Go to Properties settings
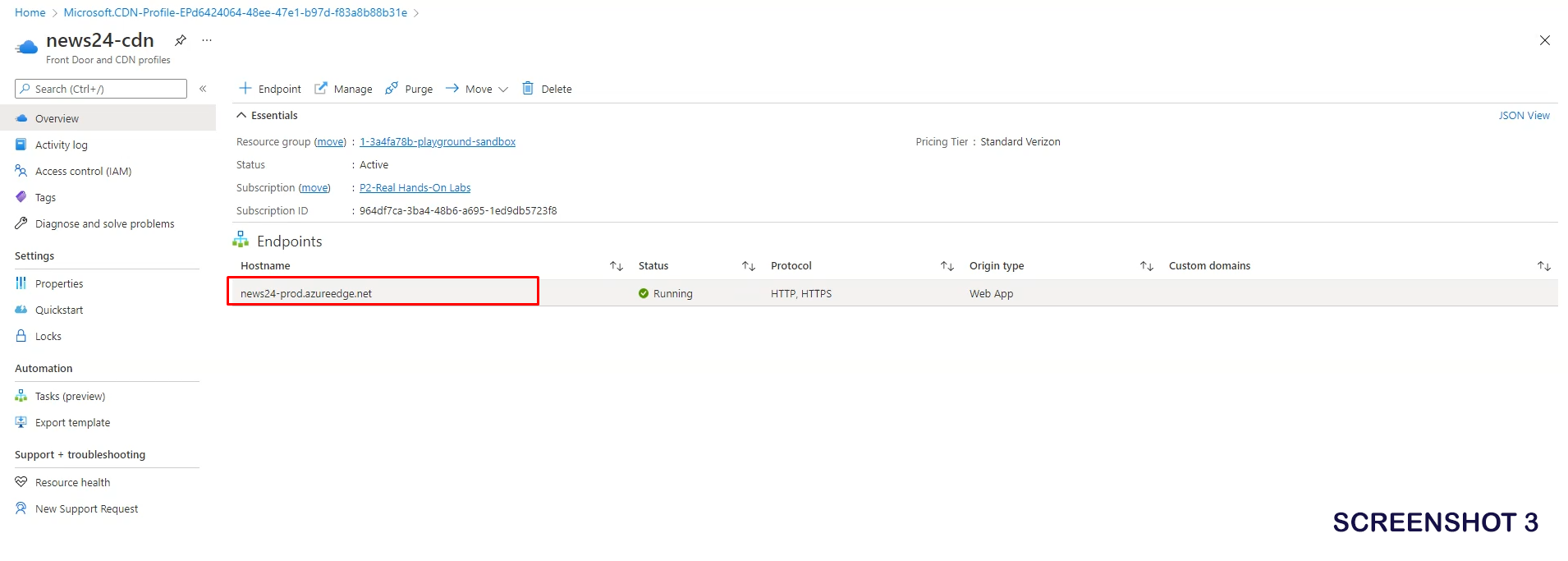Screen dimensions: 1568x561 click(x=59, y=284)
